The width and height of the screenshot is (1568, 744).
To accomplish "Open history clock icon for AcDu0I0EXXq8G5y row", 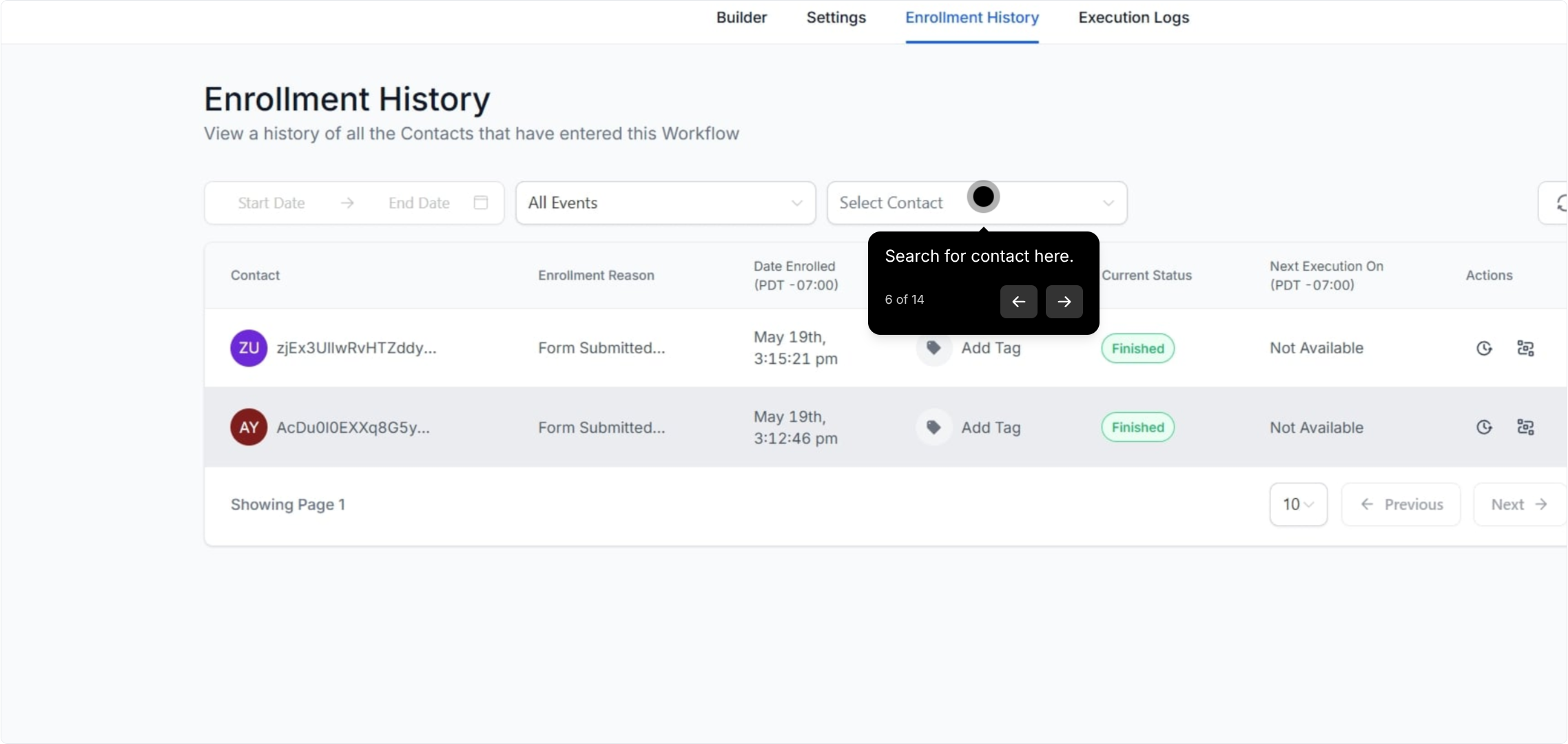I will click(1484, 427).
